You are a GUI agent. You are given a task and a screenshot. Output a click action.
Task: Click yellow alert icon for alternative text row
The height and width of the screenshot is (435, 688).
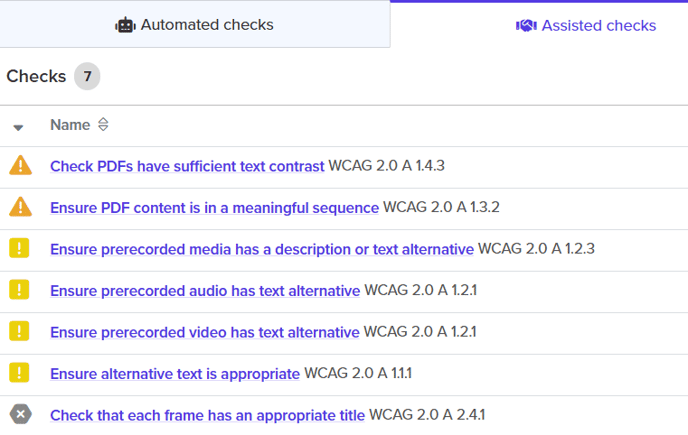[x=19, y=373]
